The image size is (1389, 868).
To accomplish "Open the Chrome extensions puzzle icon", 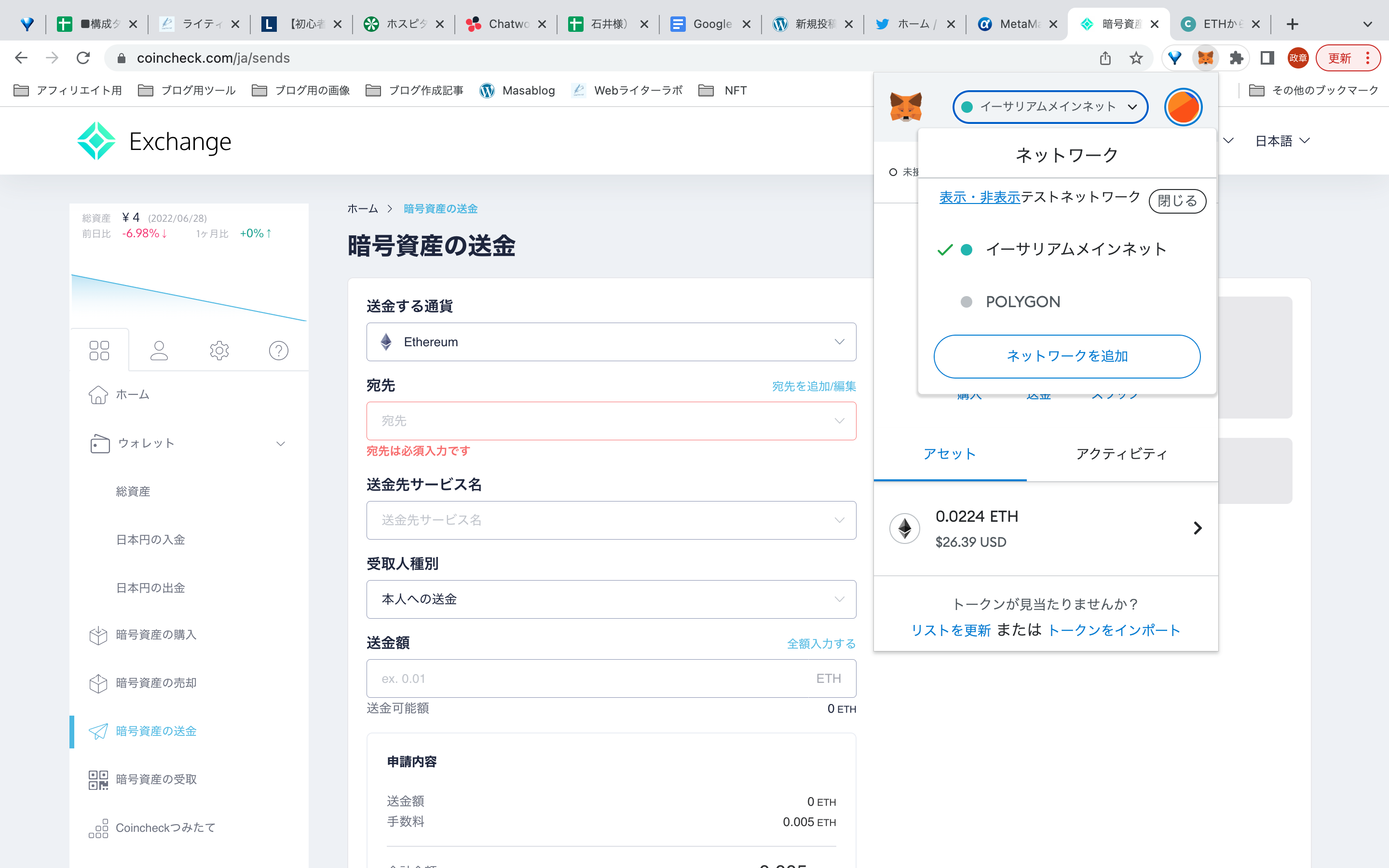I will point(1236,58).
